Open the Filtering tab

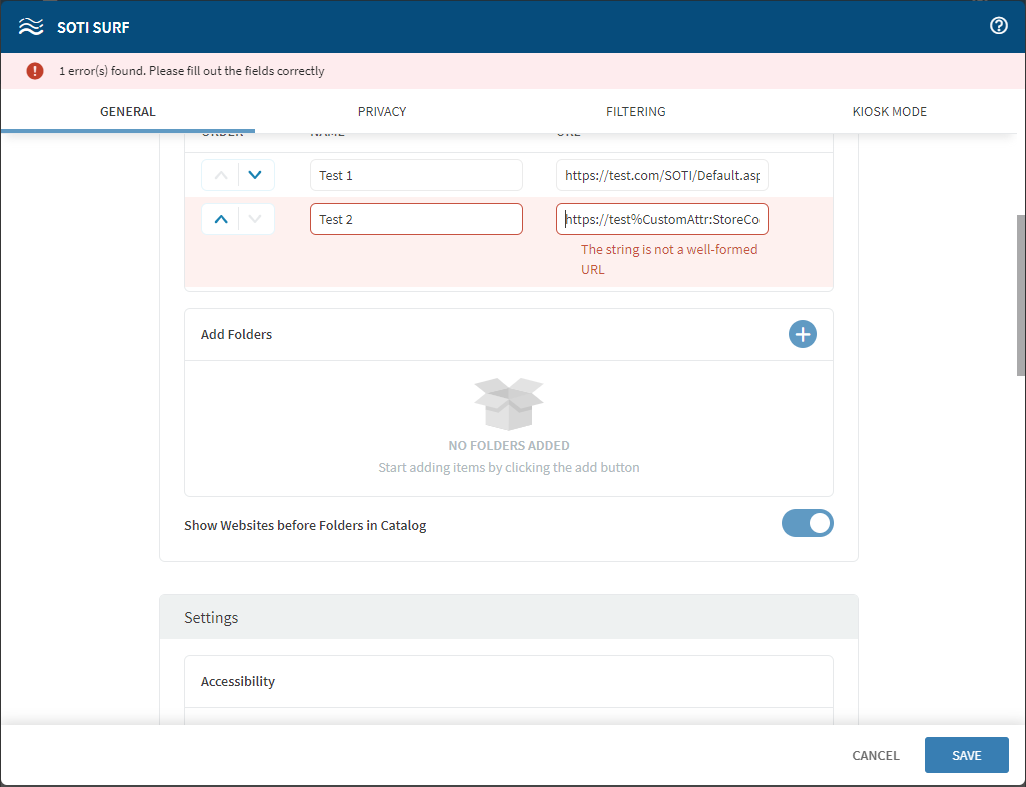click(635, 112)
